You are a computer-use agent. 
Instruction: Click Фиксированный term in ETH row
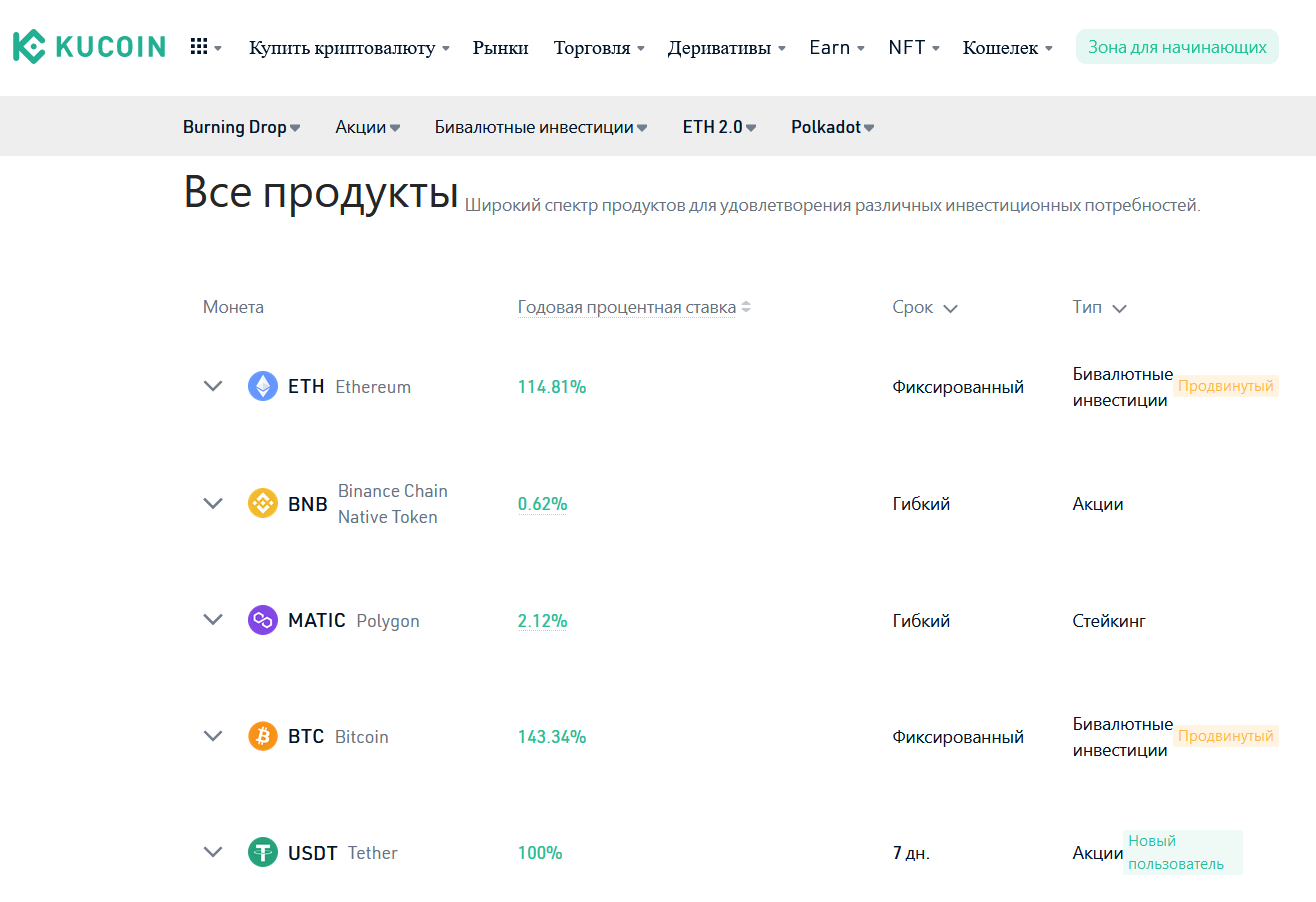pyautogui.click(x=958, y=387)
